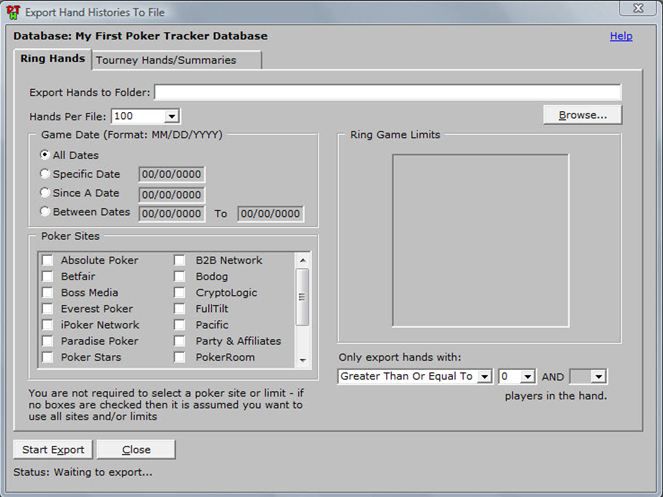
Task: Select the All Dates radio button
Action: pos(44,155)
